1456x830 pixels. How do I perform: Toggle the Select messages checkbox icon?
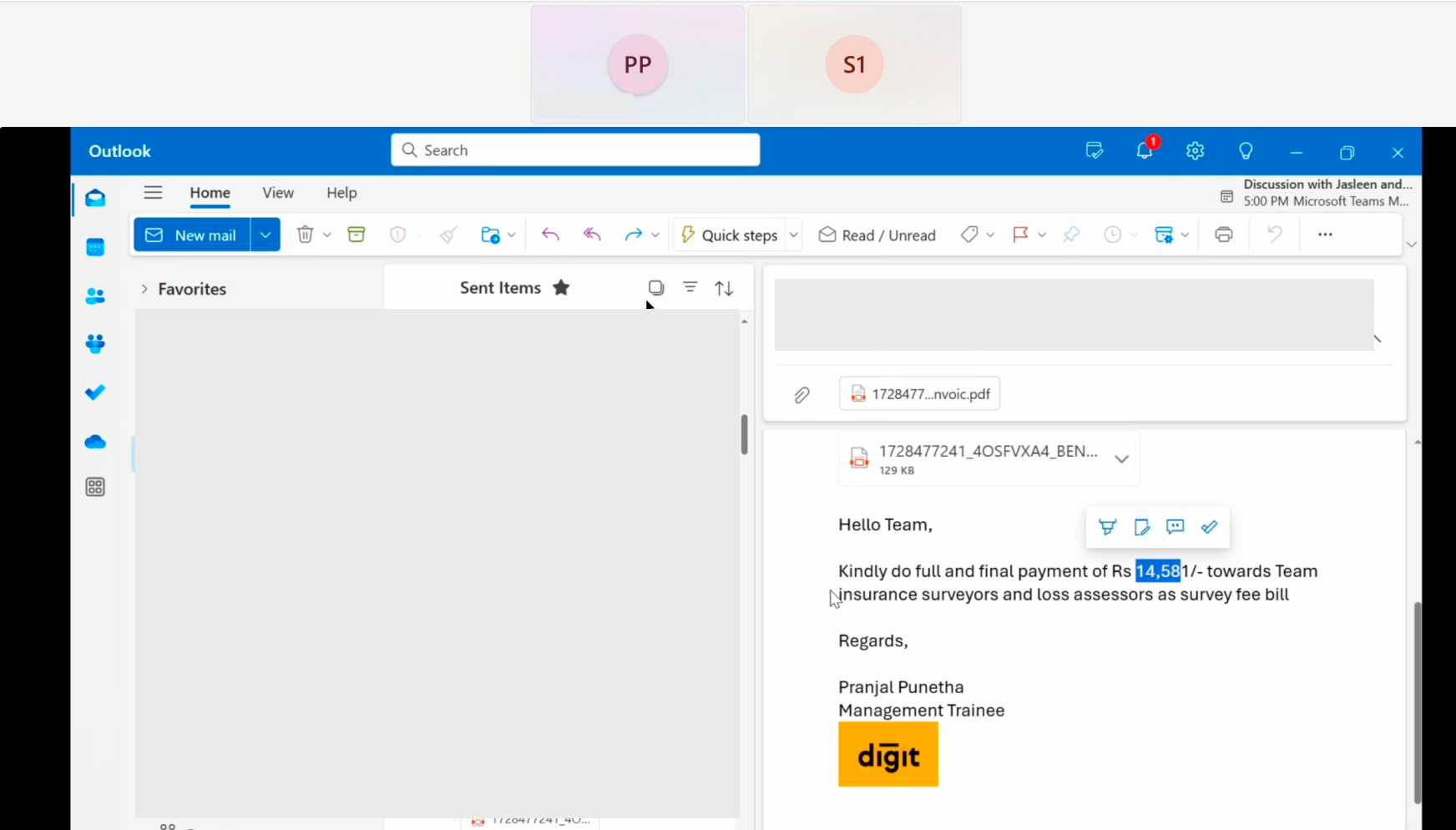pos(656,288)
